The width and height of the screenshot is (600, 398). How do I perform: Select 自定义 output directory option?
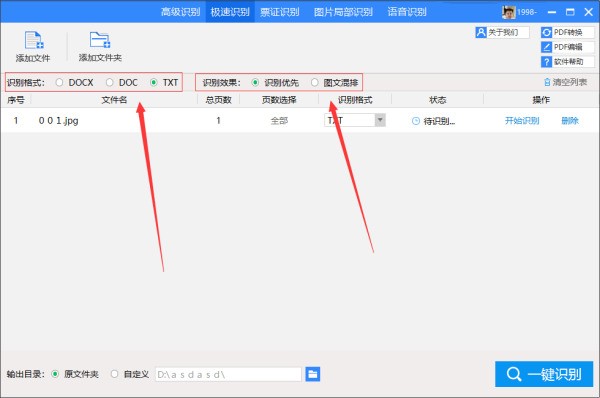point(114,374)
